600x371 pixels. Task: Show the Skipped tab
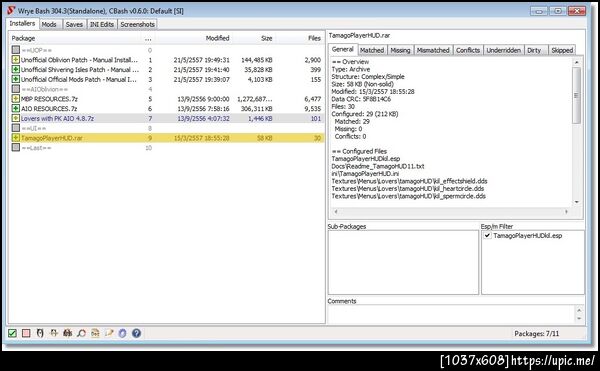(562, 50)
